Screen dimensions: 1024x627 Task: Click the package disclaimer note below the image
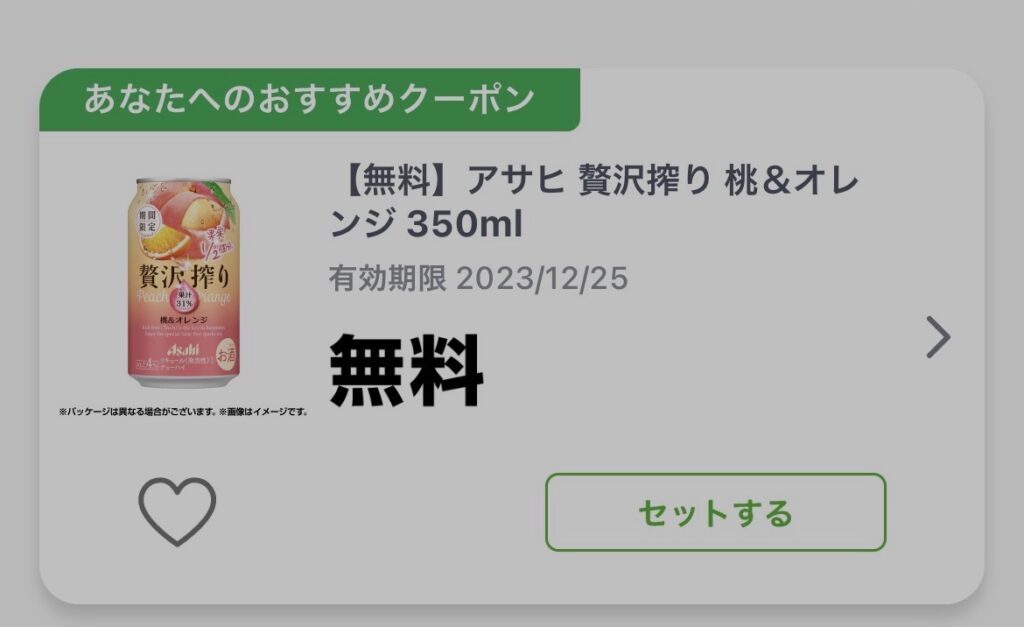pyautogui.click(x=184, y=412)
